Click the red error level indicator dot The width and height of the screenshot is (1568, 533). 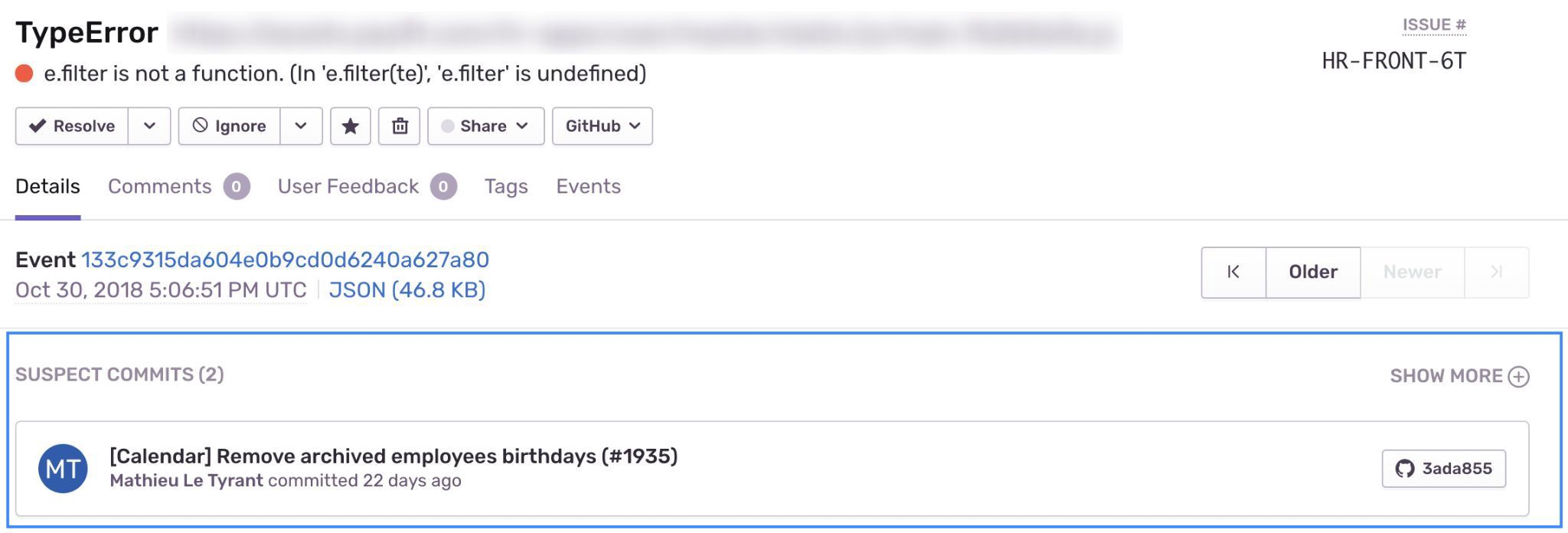point(24,74)
